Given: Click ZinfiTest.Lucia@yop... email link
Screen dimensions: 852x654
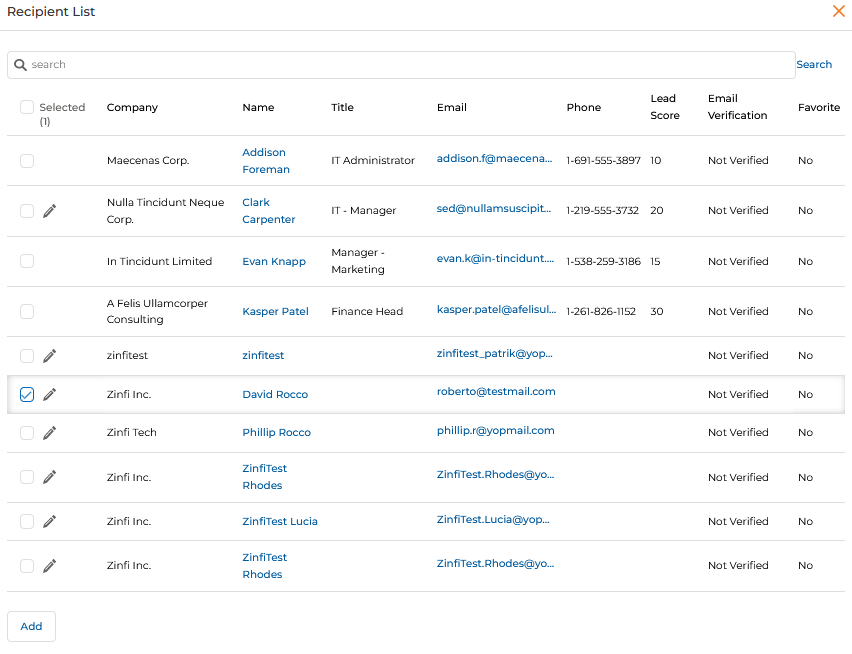Looking at the screenshot, I should (493, 519).
